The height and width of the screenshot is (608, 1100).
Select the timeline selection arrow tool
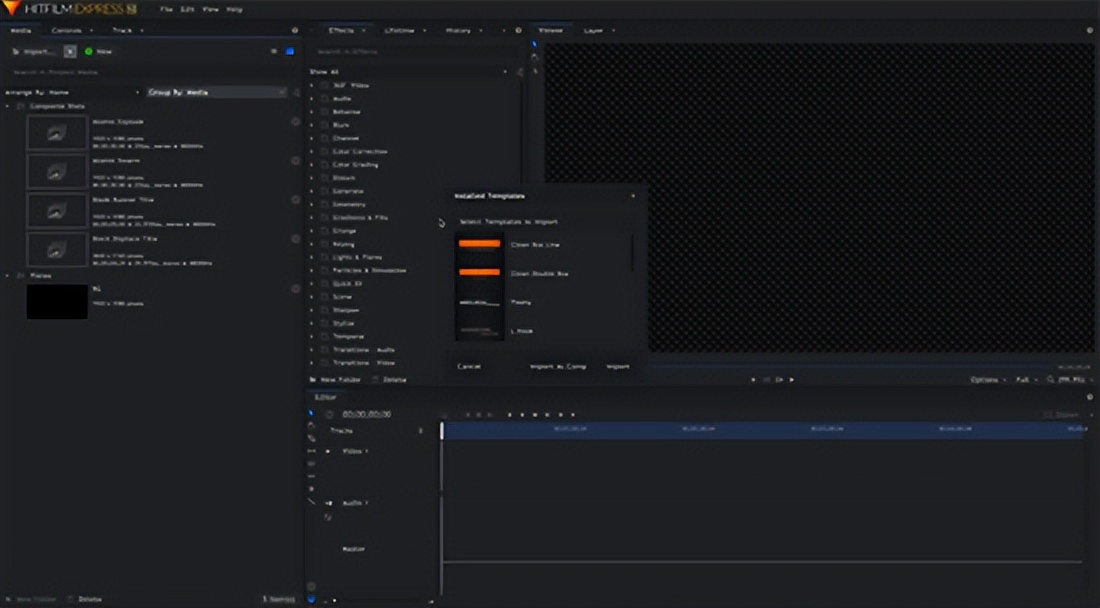(x=311, y=413)
